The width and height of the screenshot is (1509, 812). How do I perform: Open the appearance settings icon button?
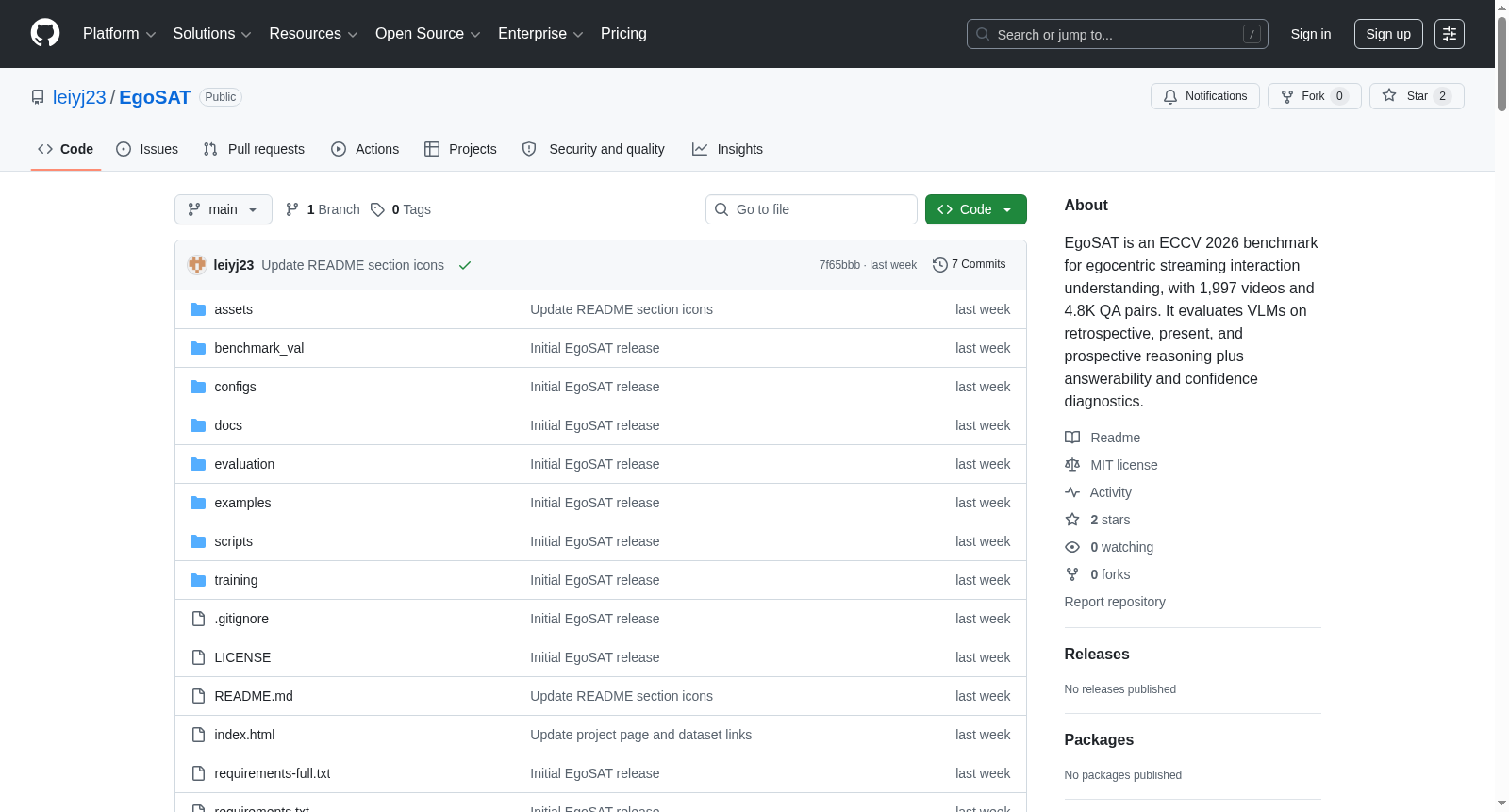click(x=1450, y=34)
